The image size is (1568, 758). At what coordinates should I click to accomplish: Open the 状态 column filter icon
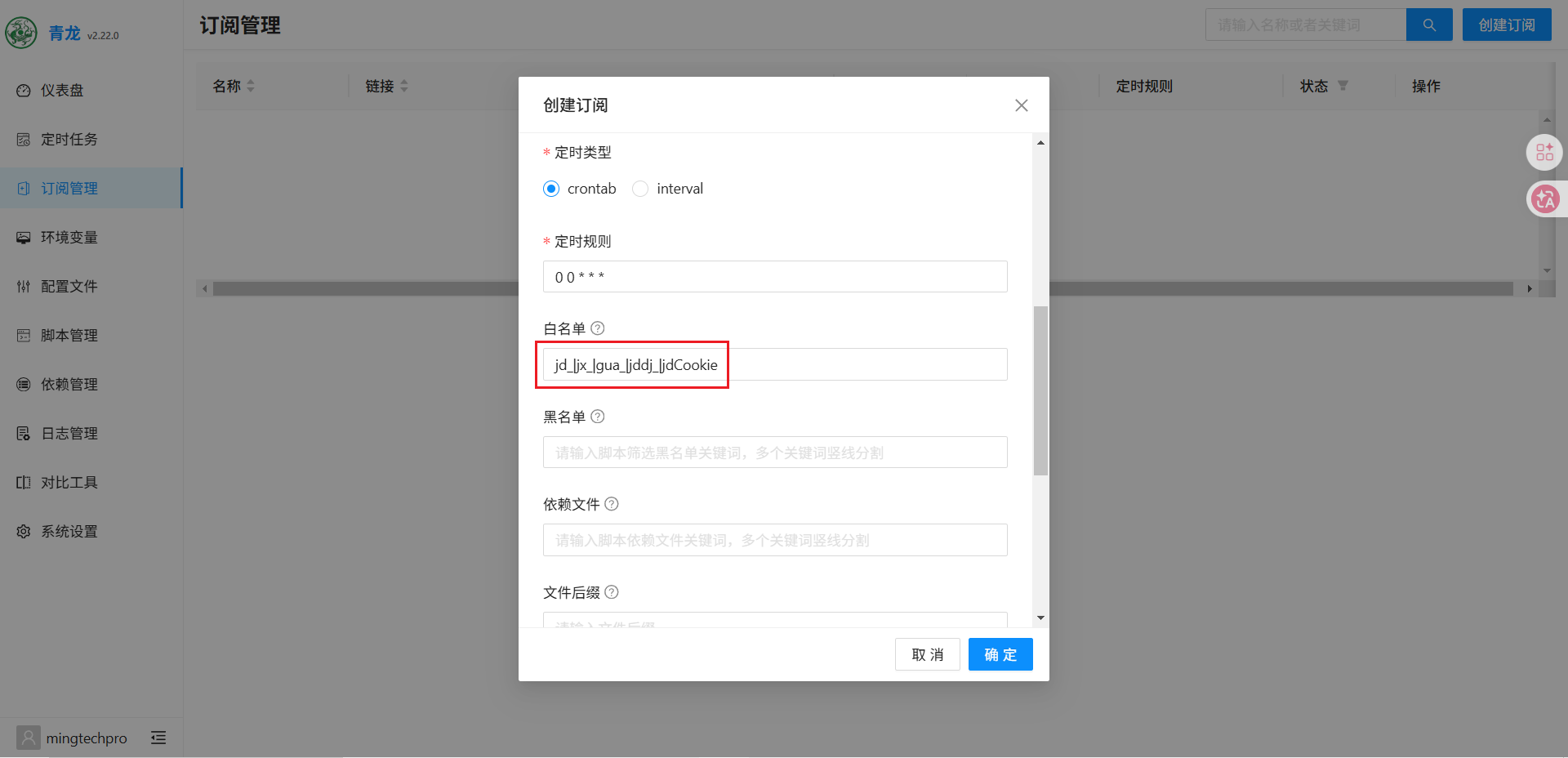coord(1343,86)
